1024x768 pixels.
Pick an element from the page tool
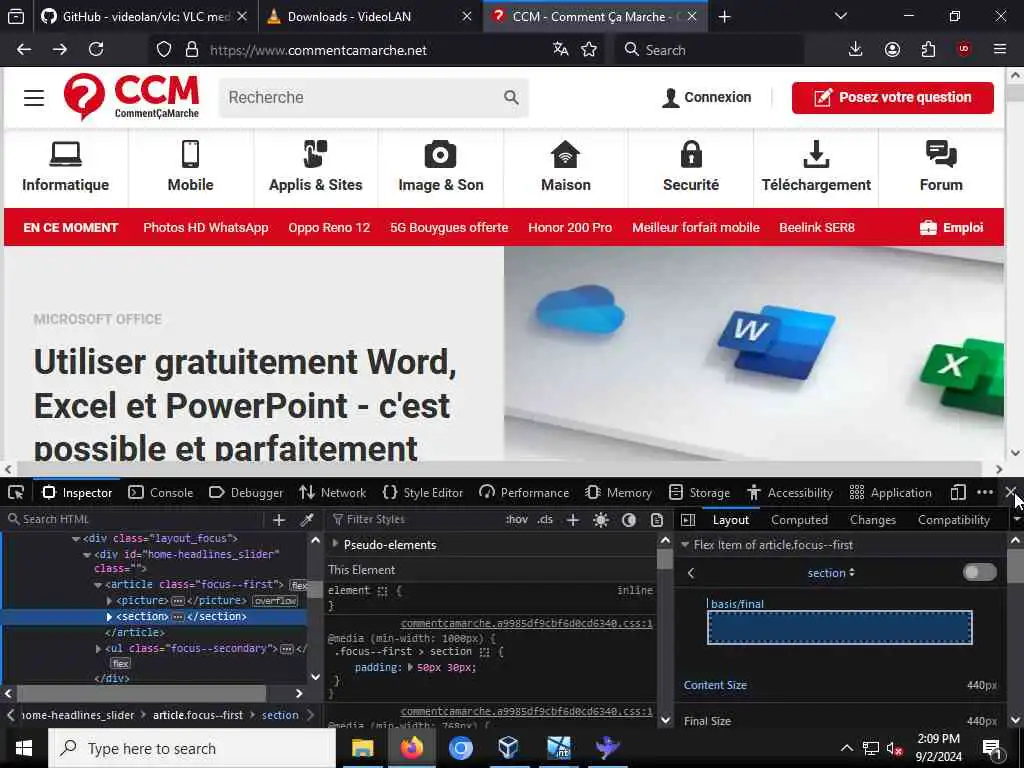pyautogui.click(x=16, y=492)
